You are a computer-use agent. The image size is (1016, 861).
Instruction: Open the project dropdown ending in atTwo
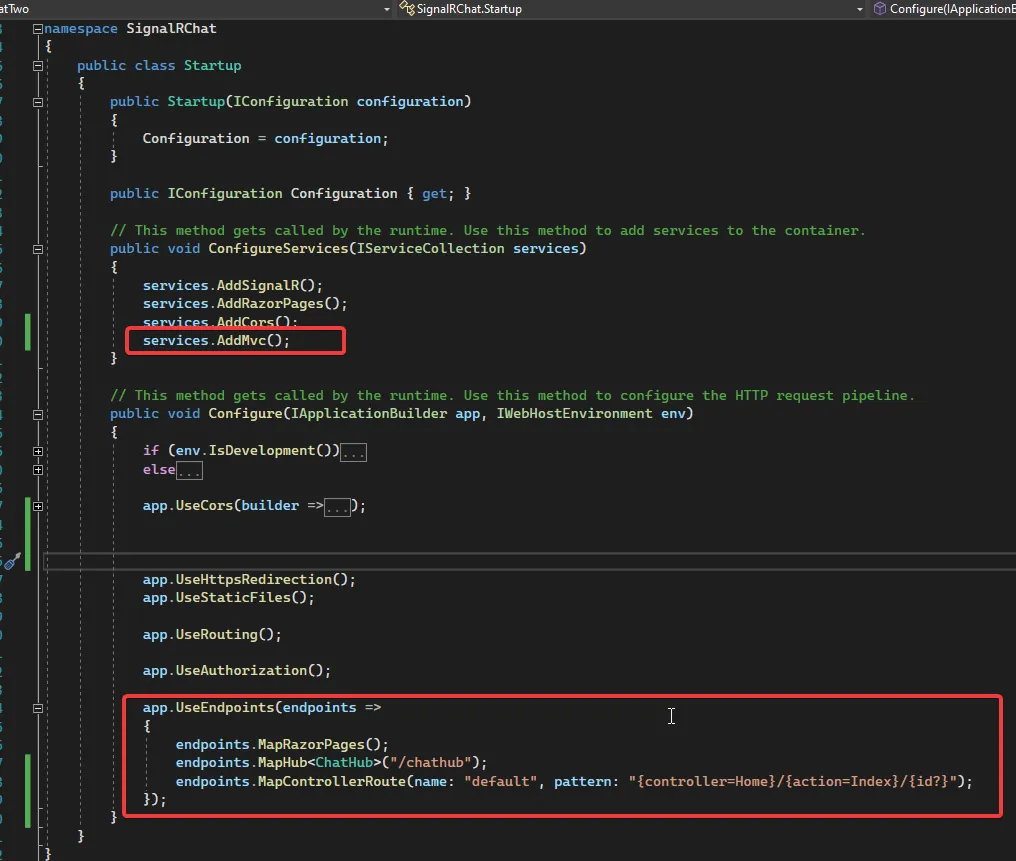point(386,9)
